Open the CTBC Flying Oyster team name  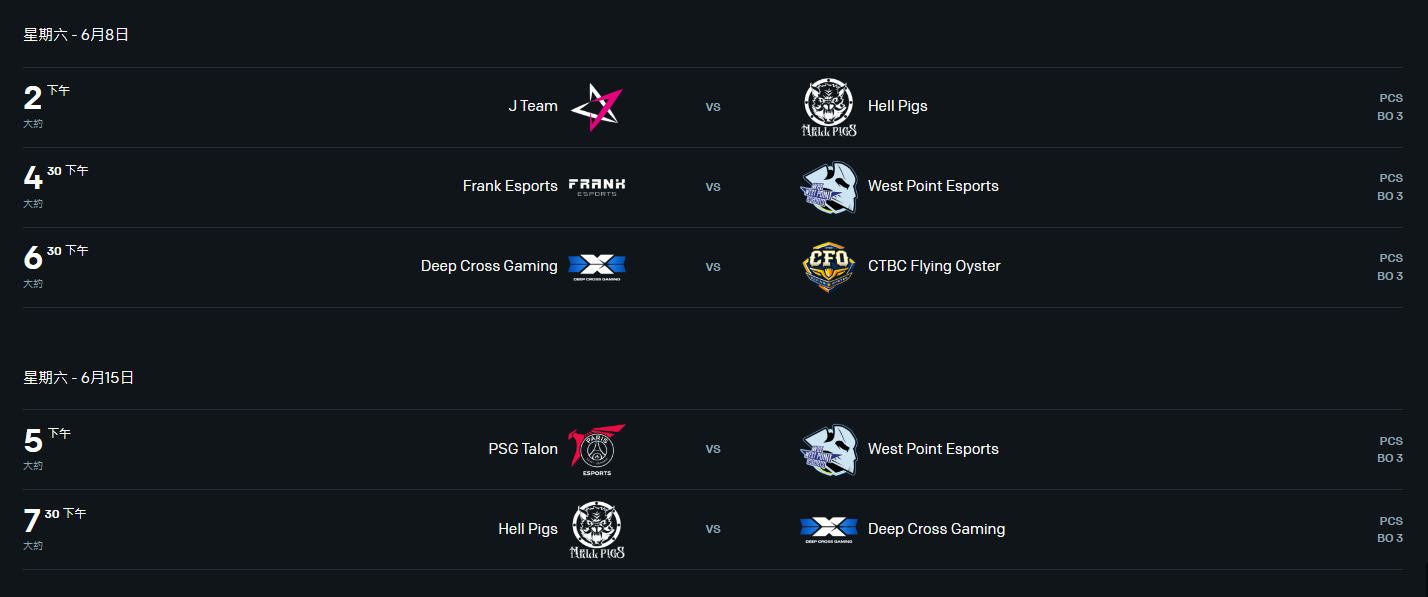(x=934, y=266)
